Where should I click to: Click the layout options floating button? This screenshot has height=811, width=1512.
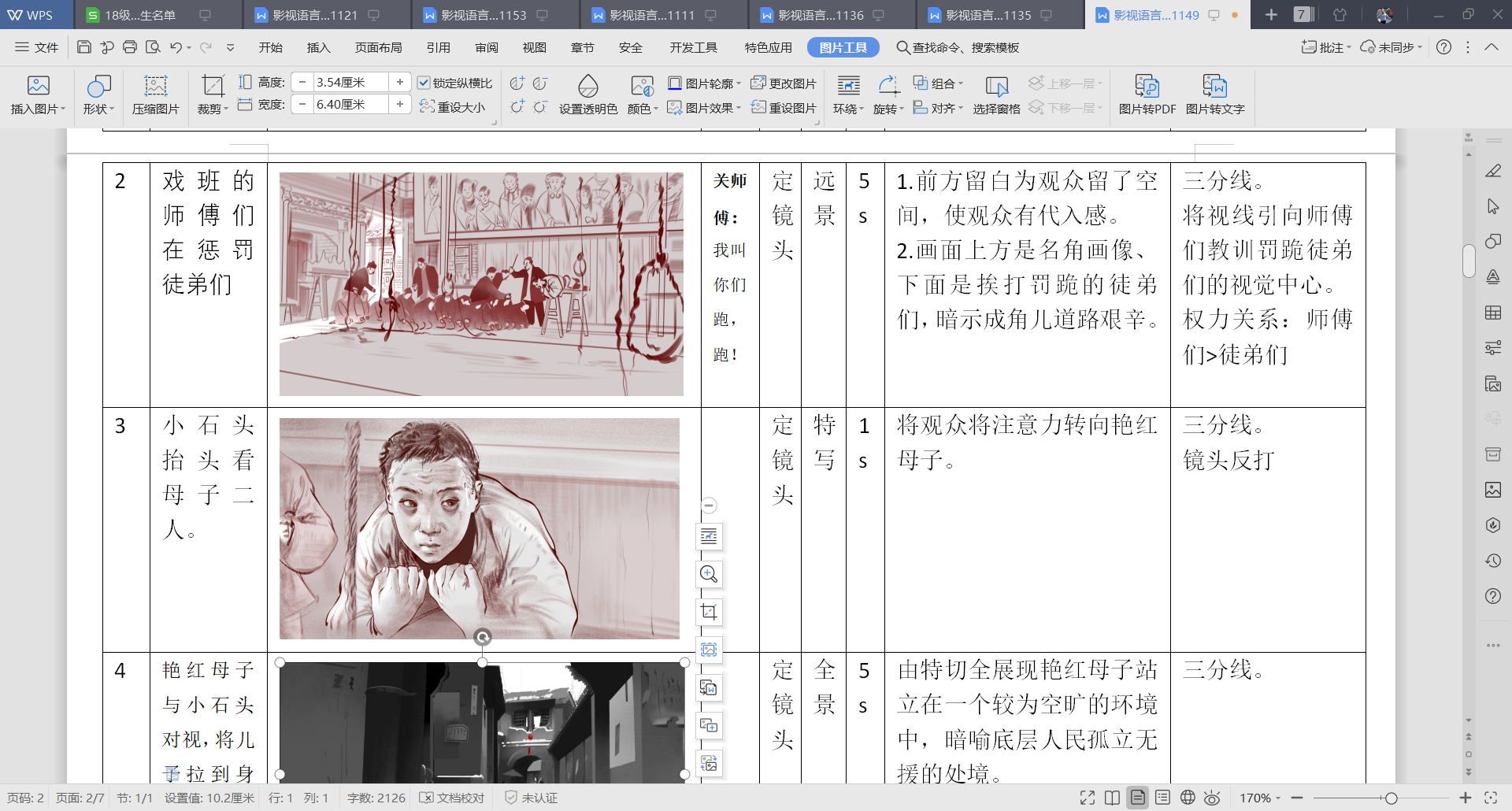709,536
